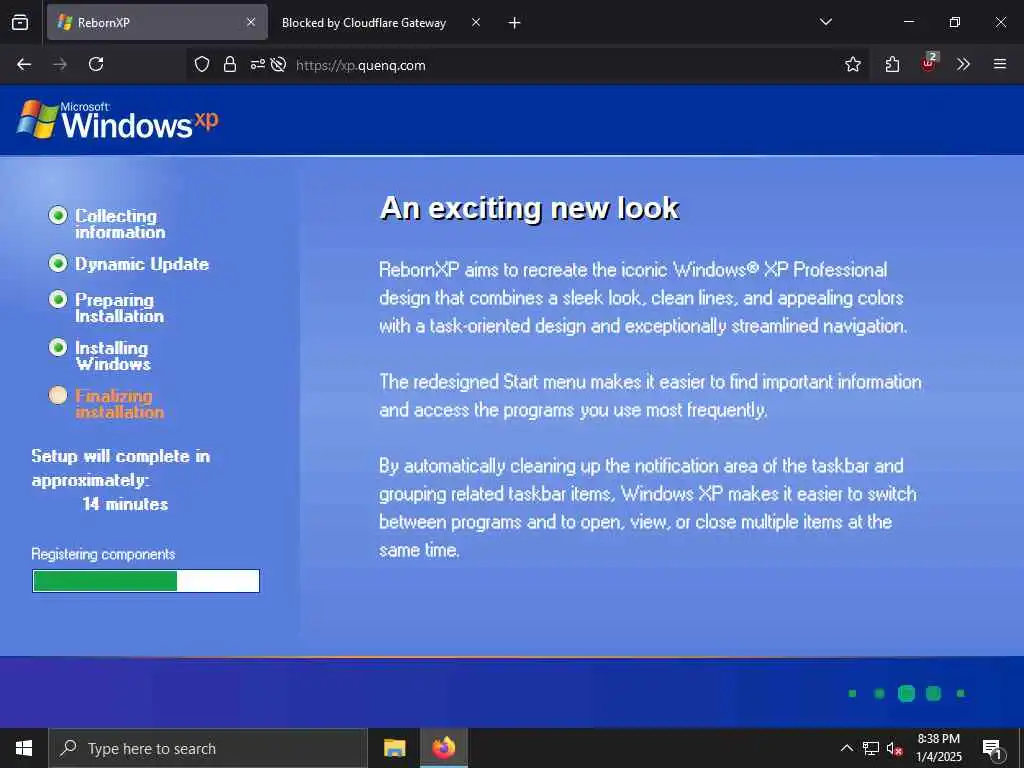Image resolution: width=1024 pixels, height=768 pixels.
Task: Open the uBlock Origin extension icon
Action: point(929,63)
